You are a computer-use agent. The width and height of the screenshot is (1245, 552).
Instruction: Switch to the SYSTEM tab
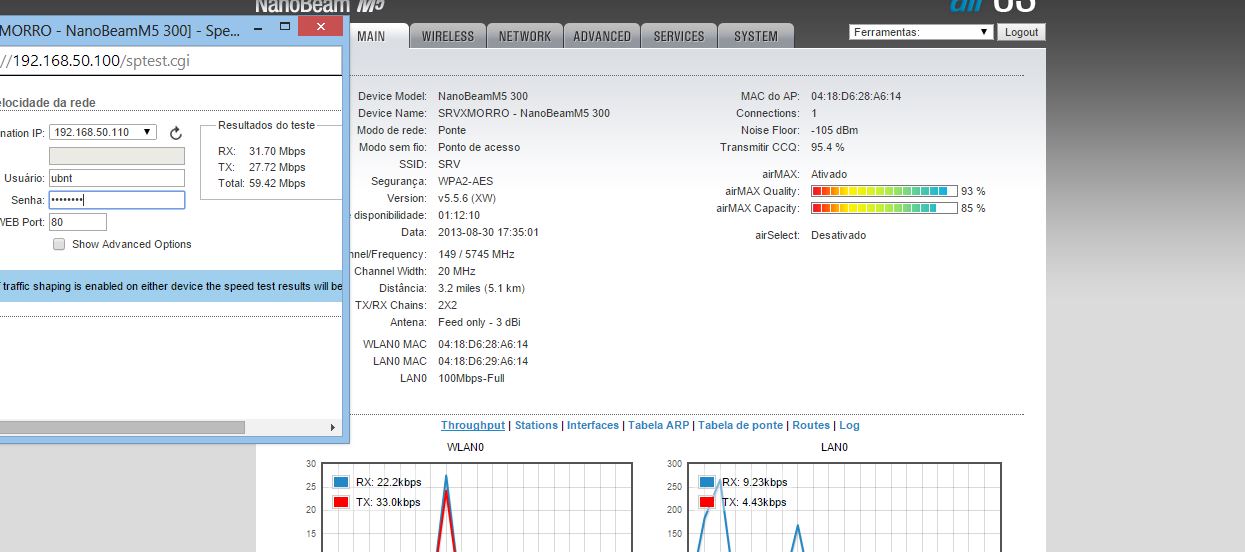click(x=756, y=36)
